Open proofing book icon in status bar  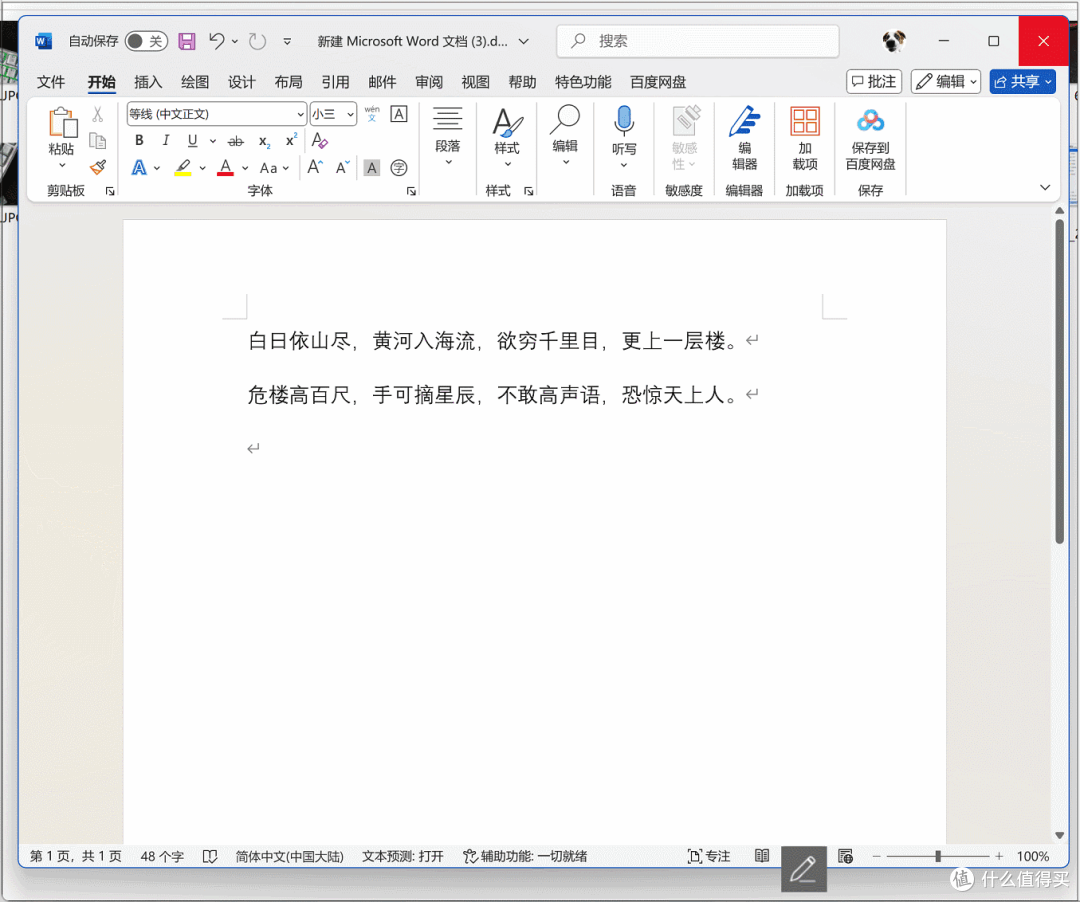click(210, 857)
